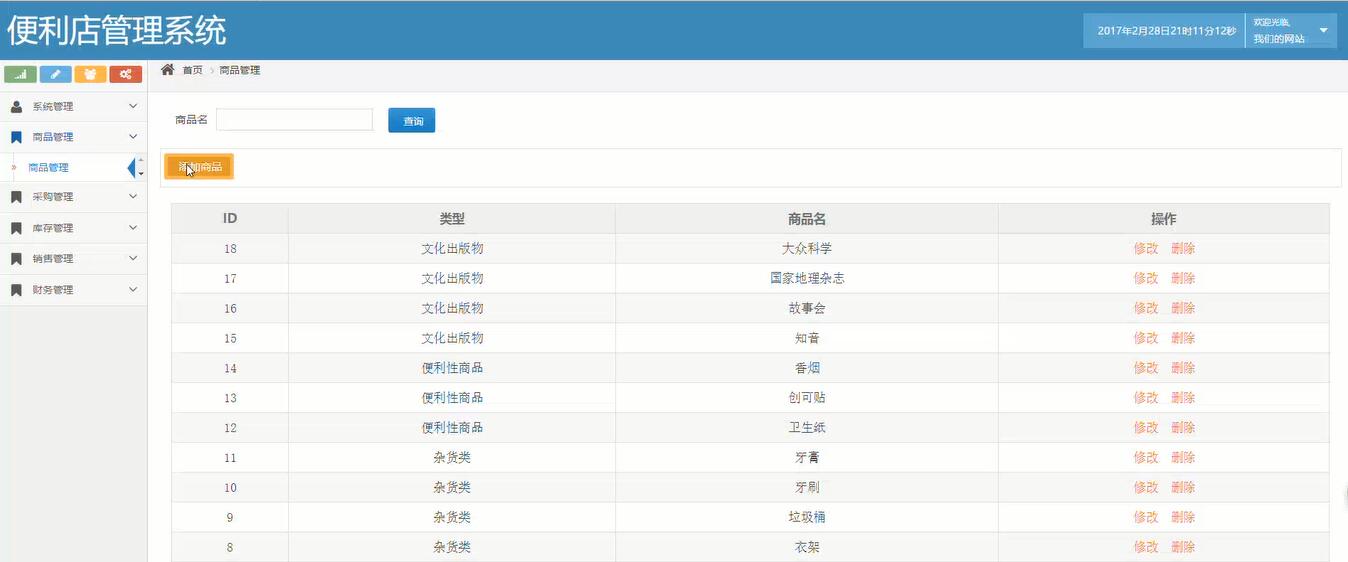
Task: Click the home icon in breadcrumb
Action: (168, 70)
